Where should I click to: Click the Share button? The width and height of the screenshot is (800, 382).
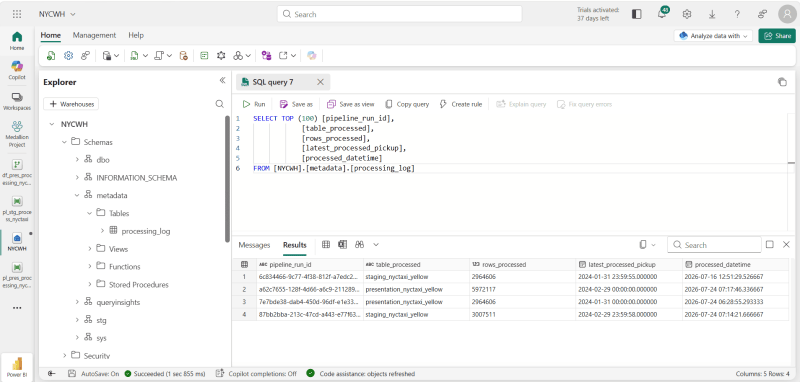pyautogui.click(x=777, y=36)
